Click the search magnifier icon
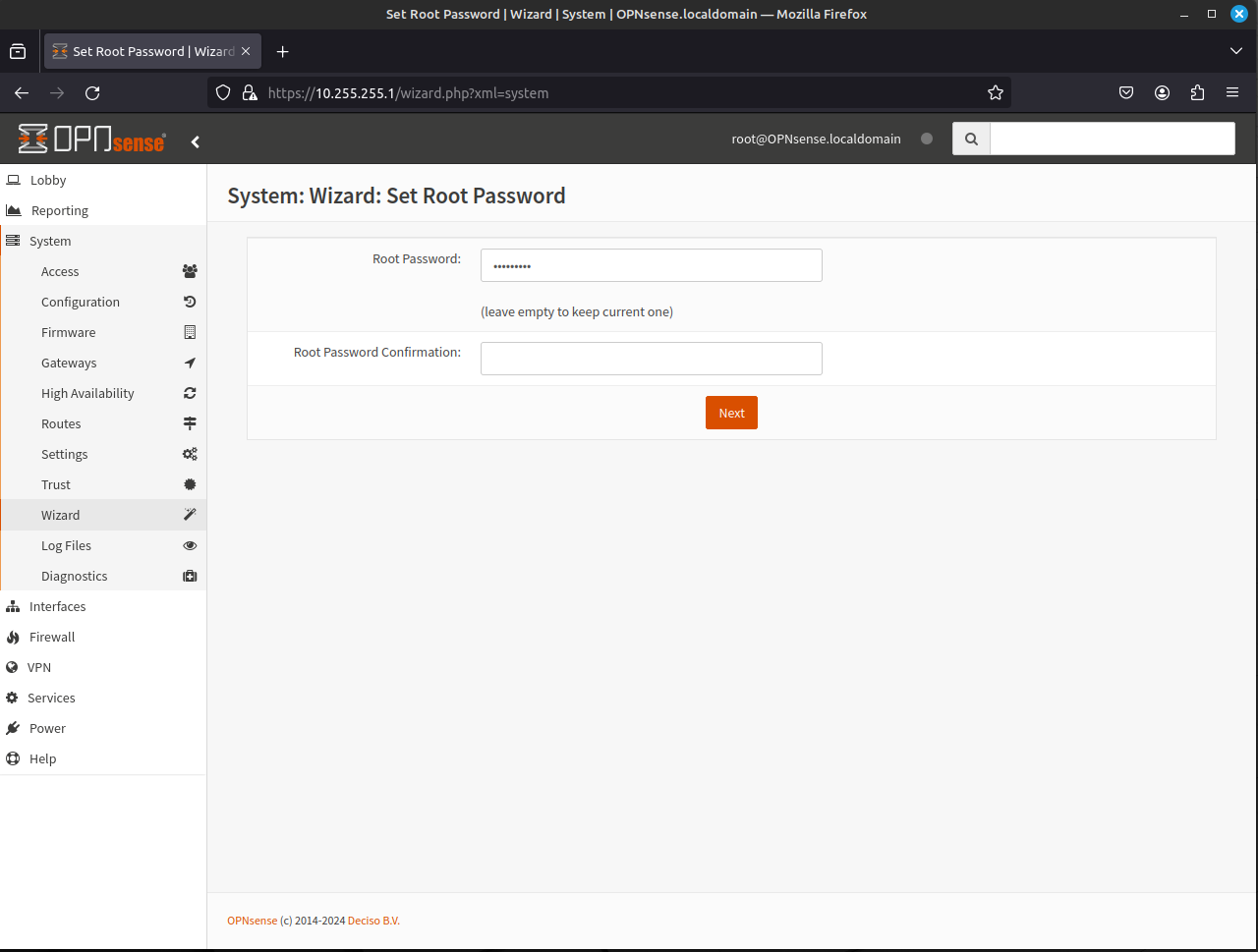 (x=971, y=139)
